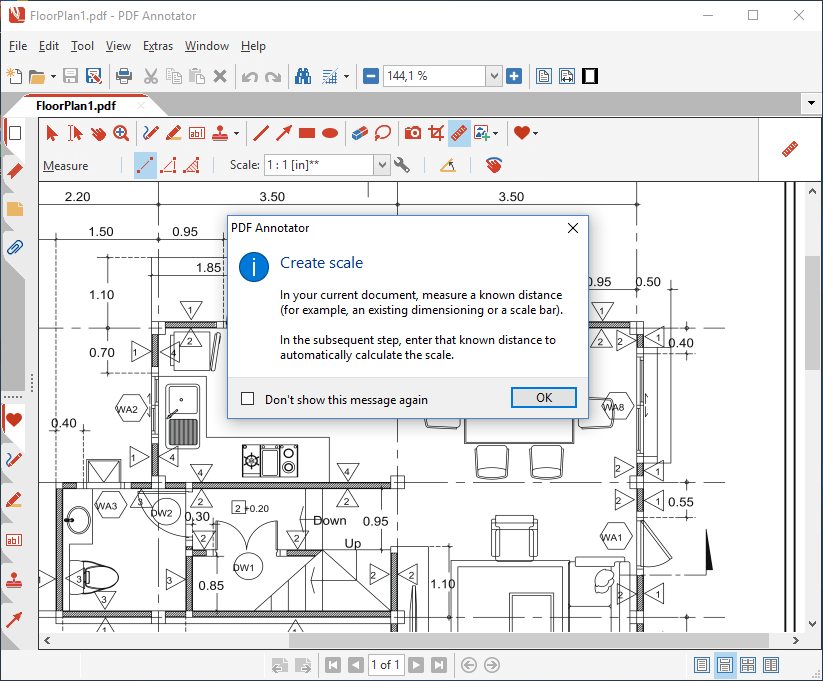Expand the page settings dropdown arrow
Image resolution: width=823 pixels, height=681 pixels.
coord(346,77)
